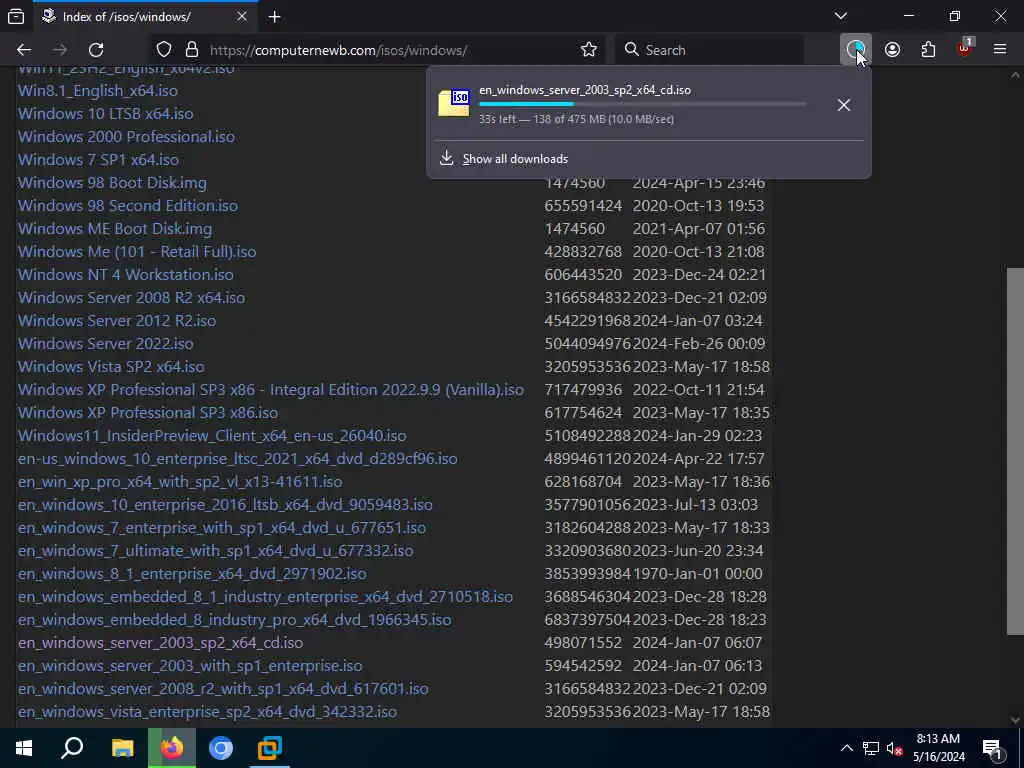1024x768 pixels.
Task: Click Show all downloads
Action: click(515, 159)
